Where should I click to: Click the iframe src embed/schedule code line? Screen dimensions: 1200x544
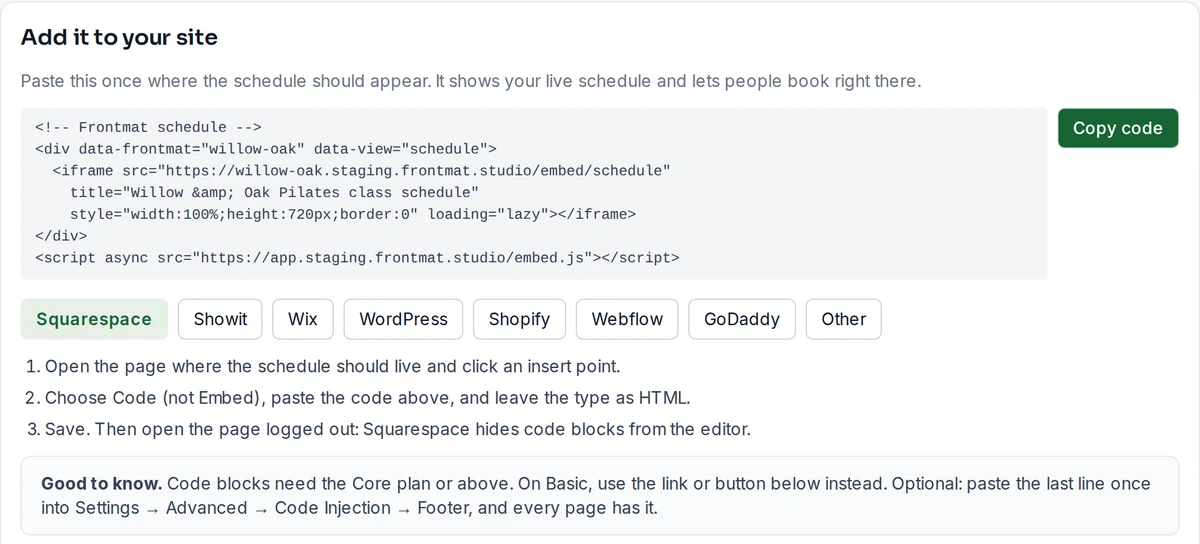(x=361, y=171)
